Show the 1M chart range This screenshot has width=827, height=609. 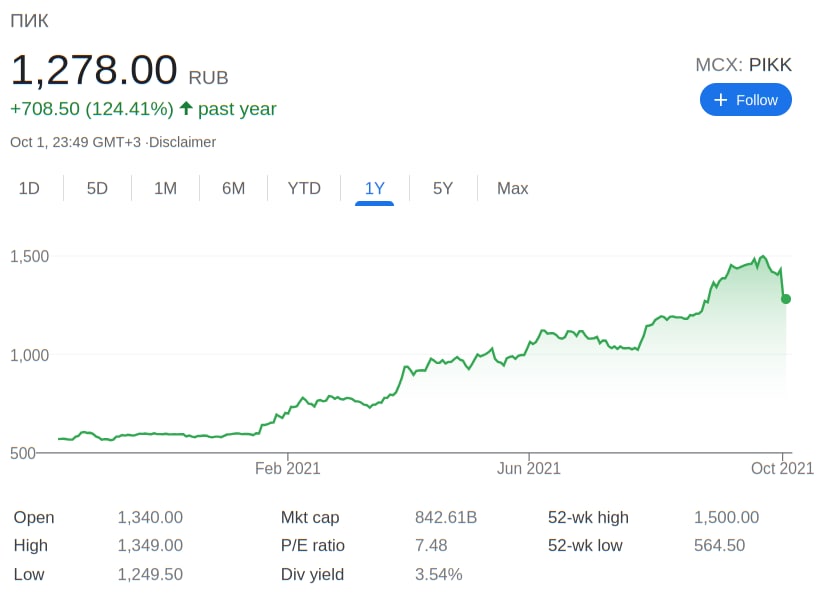pos(165,188)
